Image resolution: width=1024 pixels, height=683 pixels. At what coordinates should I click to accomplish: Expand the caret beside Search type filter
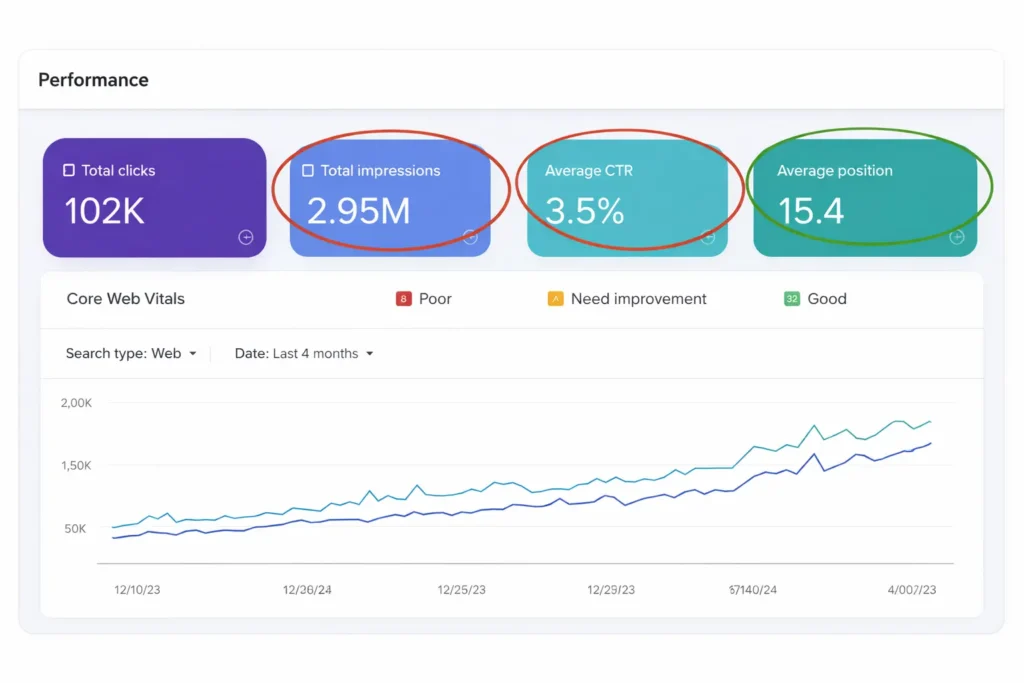[x=196, y=353]
